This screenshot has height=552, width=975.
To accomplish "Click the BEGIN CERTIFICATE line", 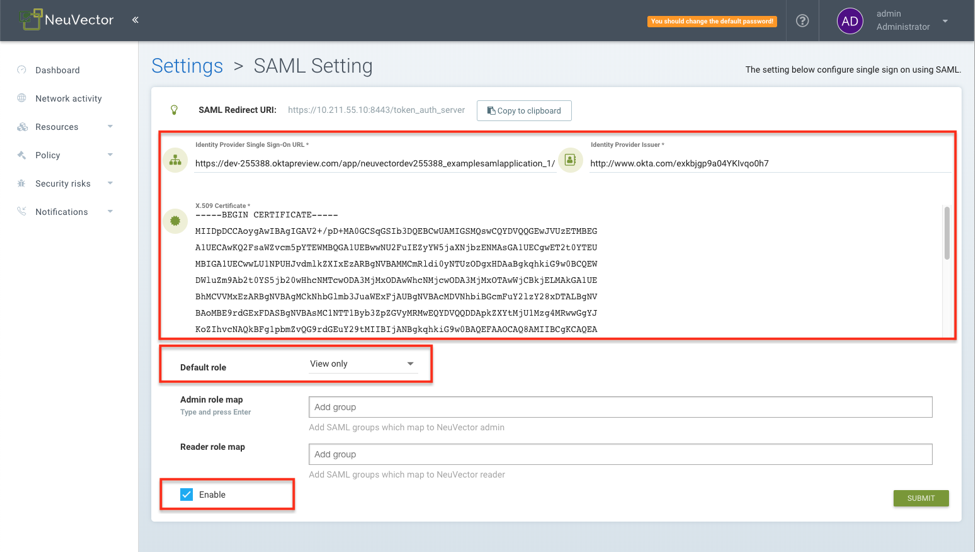I will tap(266, 215).
